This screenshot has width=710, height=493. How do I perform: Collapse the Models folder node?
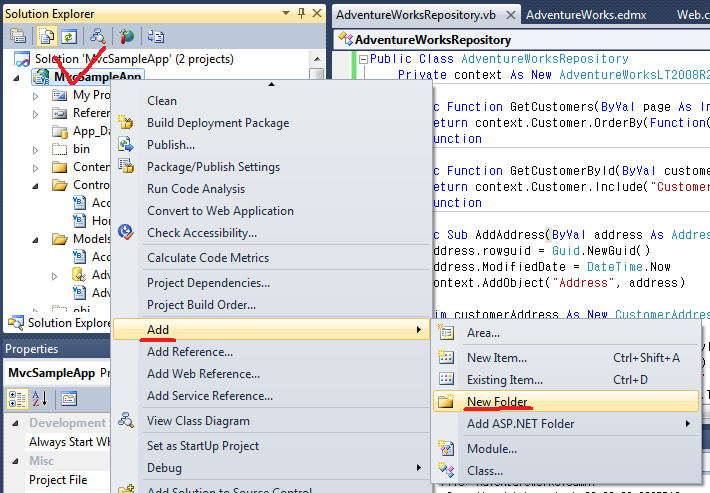click(x=35, y=240)
